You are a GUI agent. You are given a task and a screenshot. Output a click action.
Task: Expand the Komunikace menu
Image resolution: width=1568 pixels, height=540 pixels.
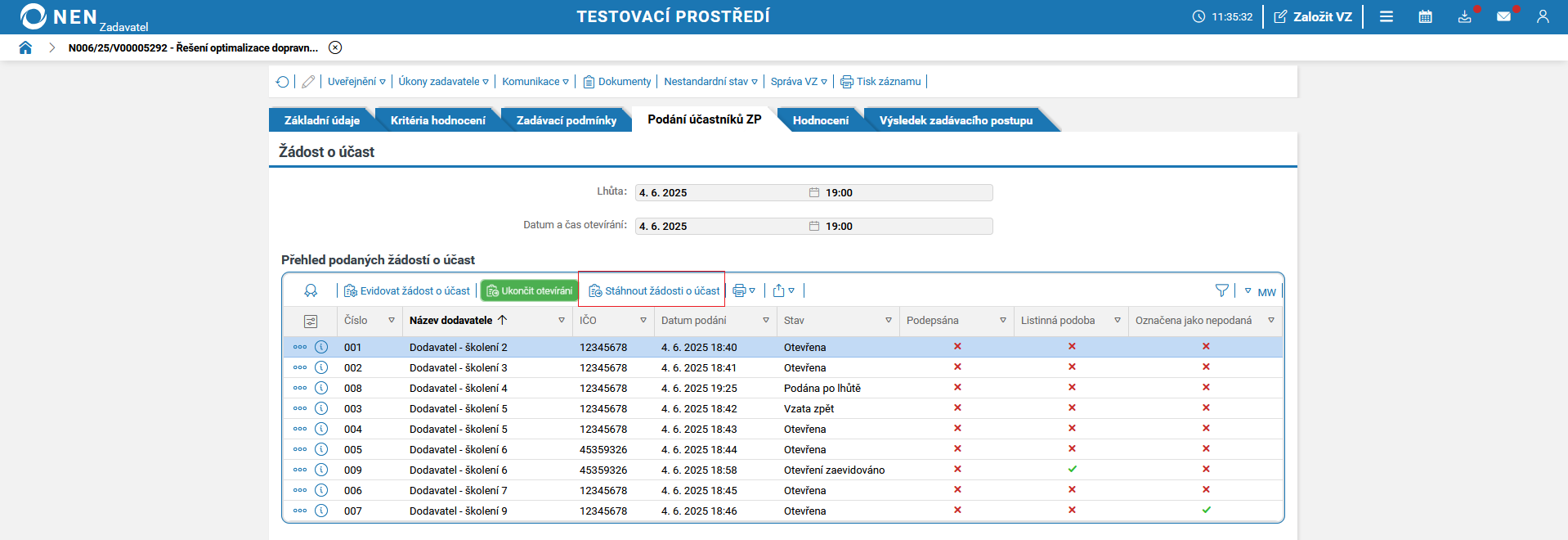535,82
